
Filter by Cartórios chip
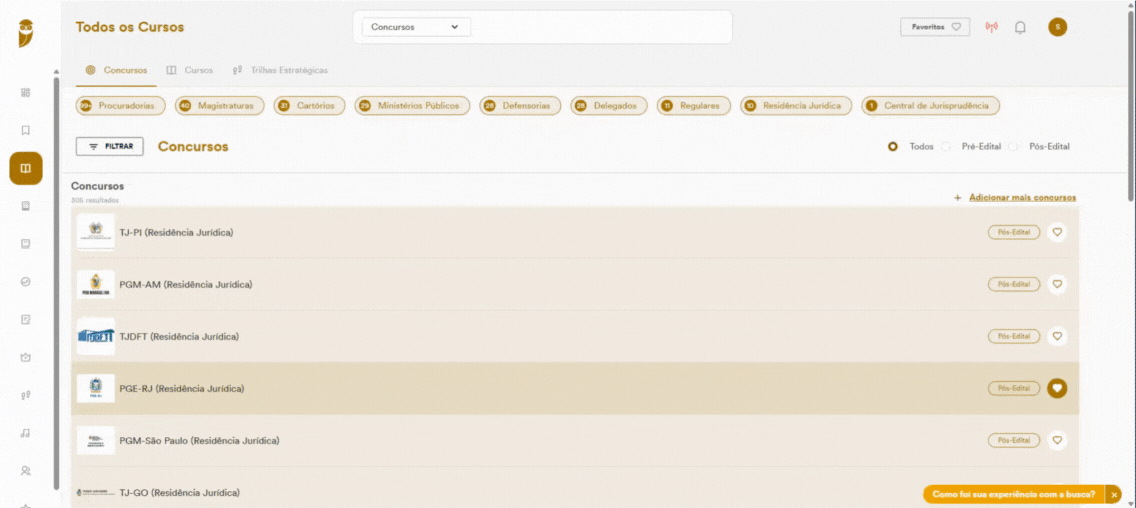(309, 106)
